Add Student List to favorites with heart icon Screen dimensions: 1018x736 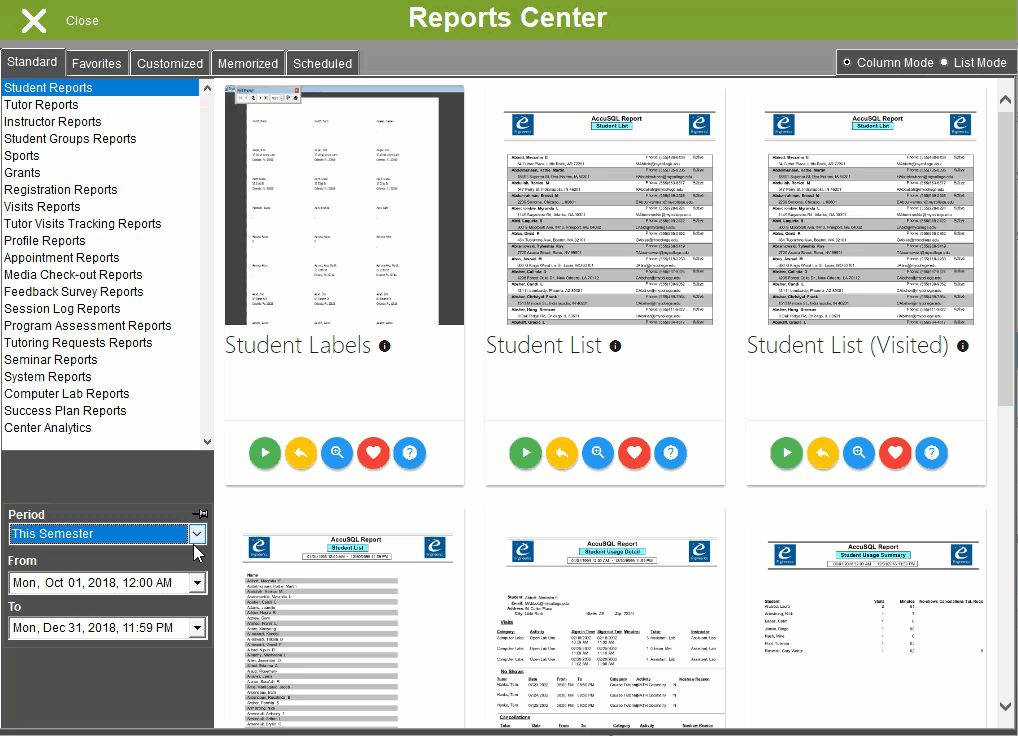(x=634, y=452)
